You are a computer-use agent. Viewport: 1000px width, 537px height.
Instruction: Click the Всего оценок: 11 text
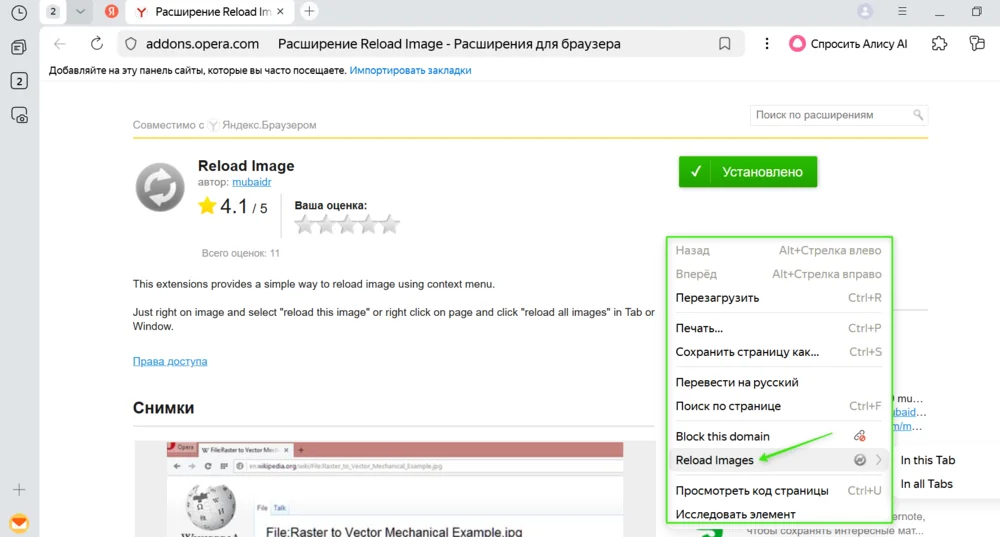pyautogui.click(x=240, y=253)
